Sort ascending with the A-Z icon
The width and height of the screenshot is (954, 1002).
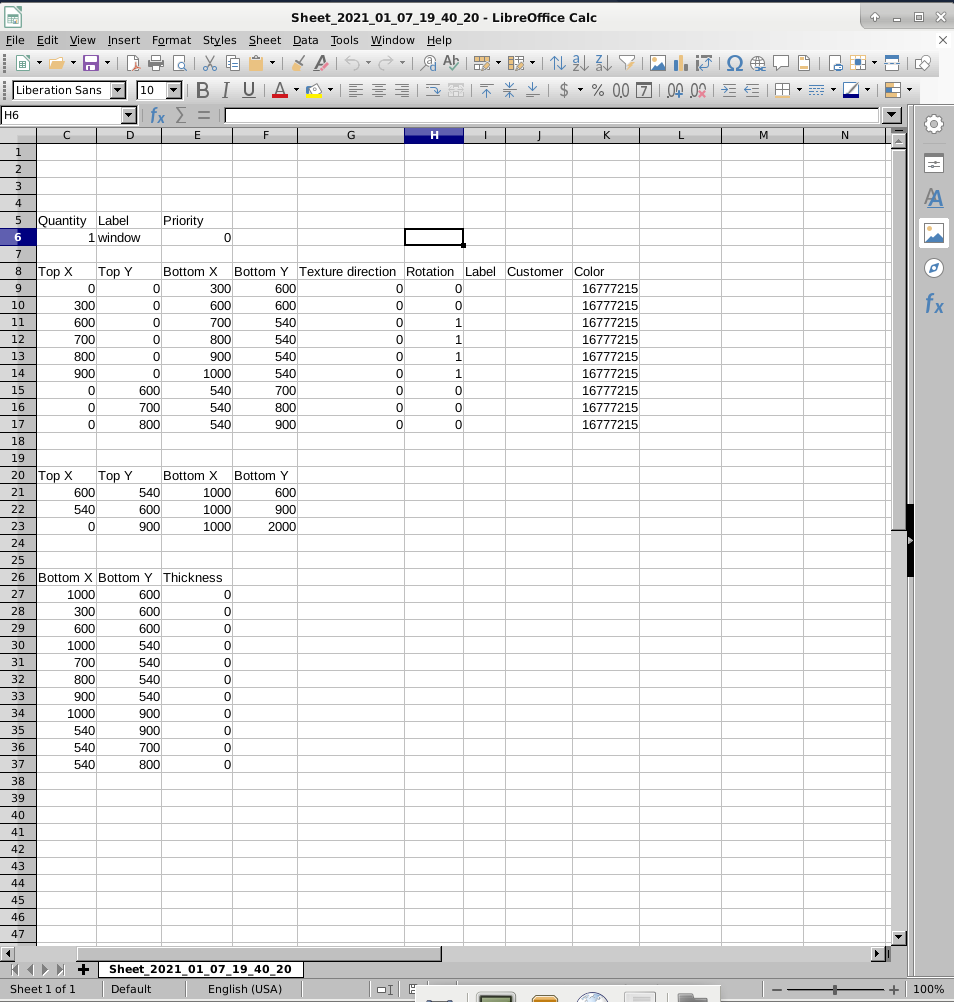[x=580, y=63]
